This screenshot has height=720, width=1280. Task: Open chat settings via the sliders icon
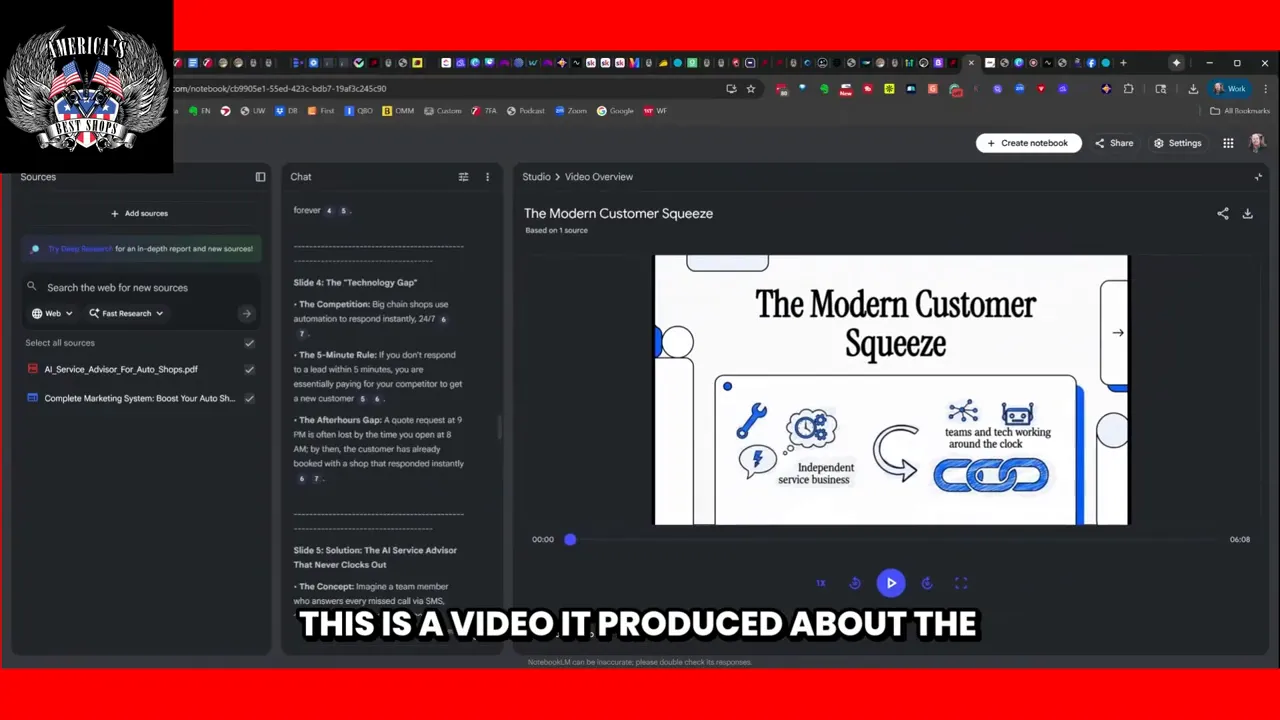click(463, 177)
